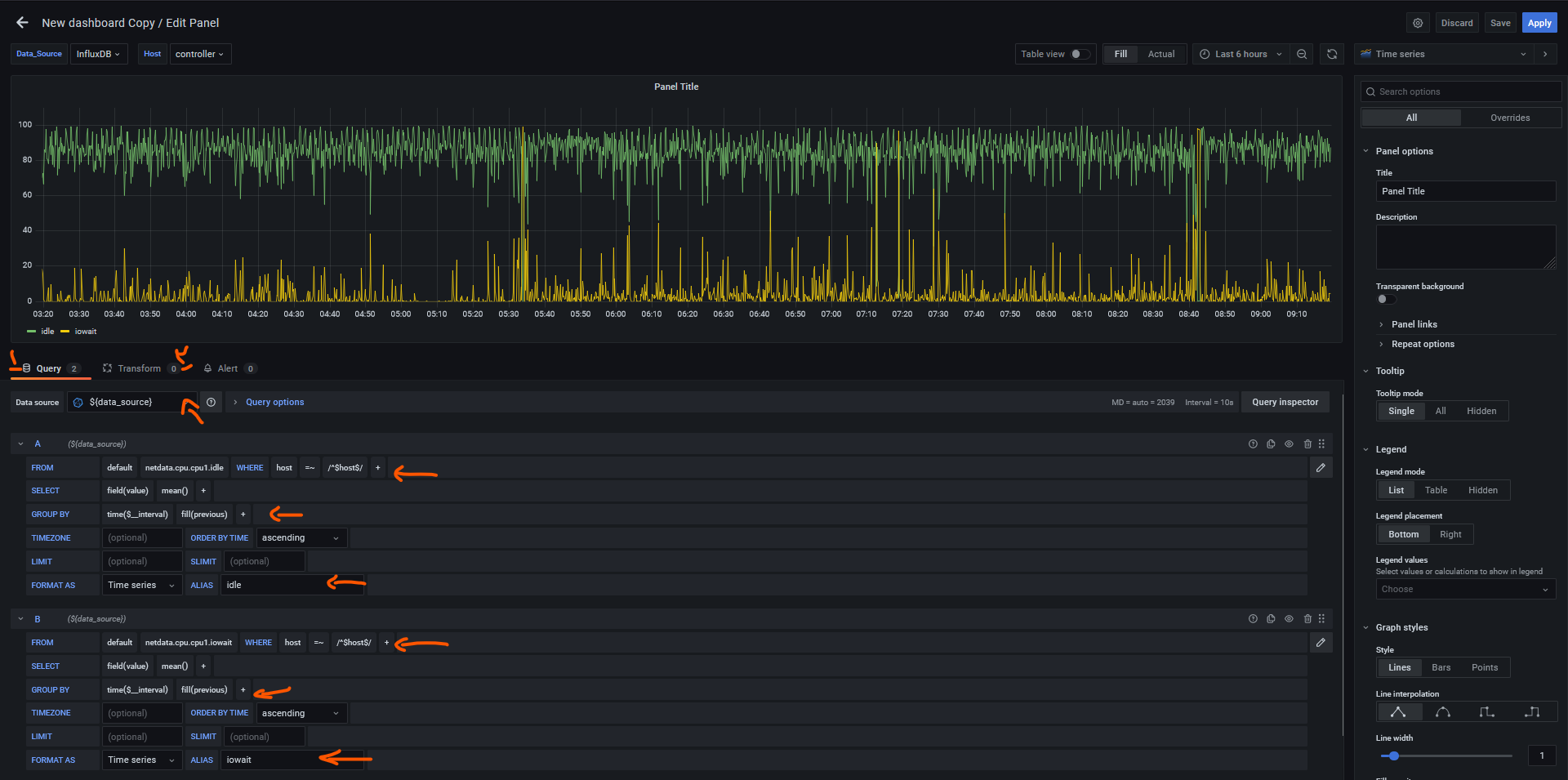
Task: Open the Overrides tab
Action: [1510, 118]
